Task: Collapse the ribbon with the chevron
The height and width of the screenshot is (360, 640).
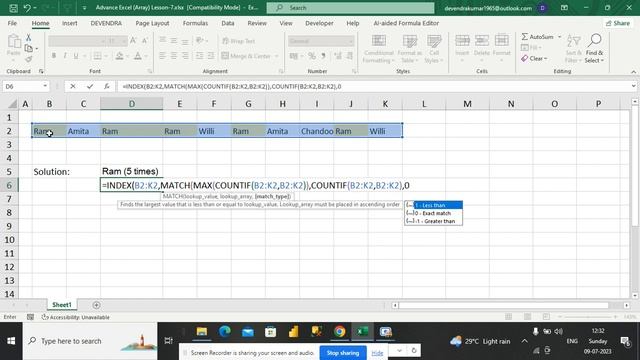Action: click(x=633, y=72)
